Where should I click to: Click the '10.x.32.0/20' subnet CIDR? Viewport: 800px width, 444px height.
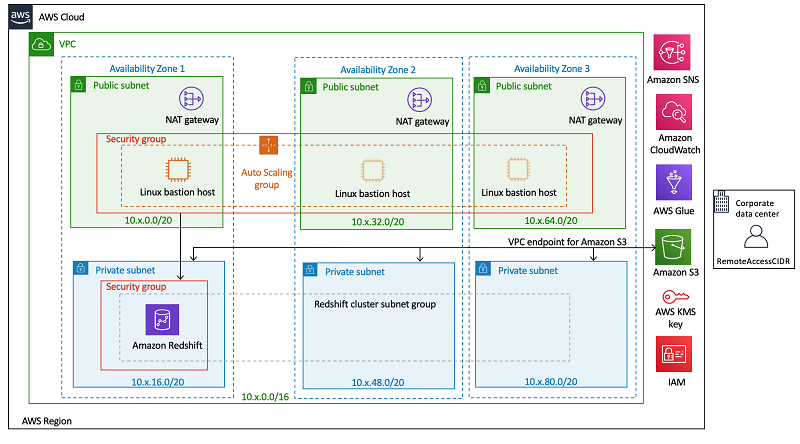point(378,222)
